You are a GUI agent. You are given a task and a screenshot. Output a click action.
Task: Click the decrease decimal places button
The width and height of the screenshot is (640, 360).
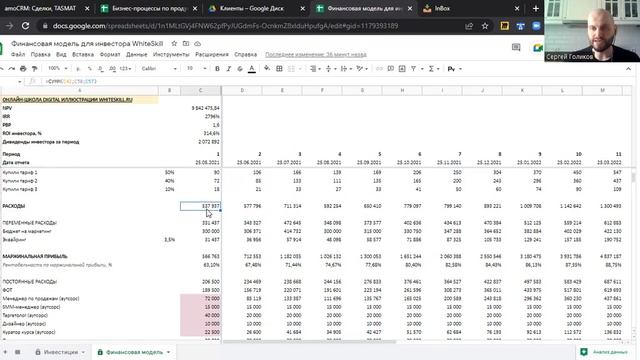(101, 69)
